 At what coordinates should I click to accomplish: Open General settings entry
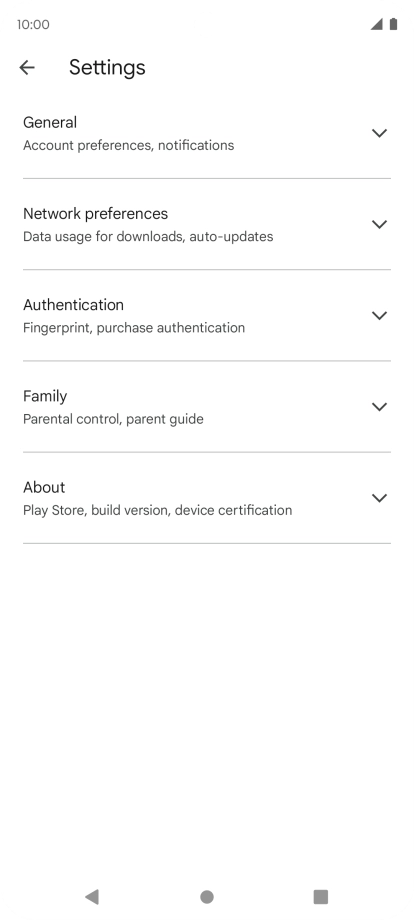(207, 133)
